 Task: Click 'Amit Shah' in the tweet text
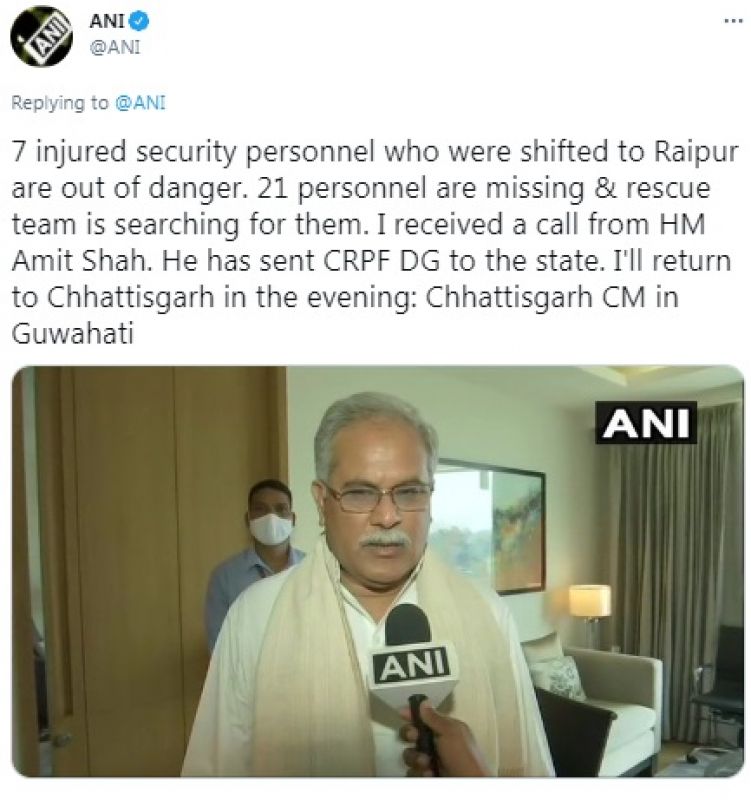pos(82,261)
